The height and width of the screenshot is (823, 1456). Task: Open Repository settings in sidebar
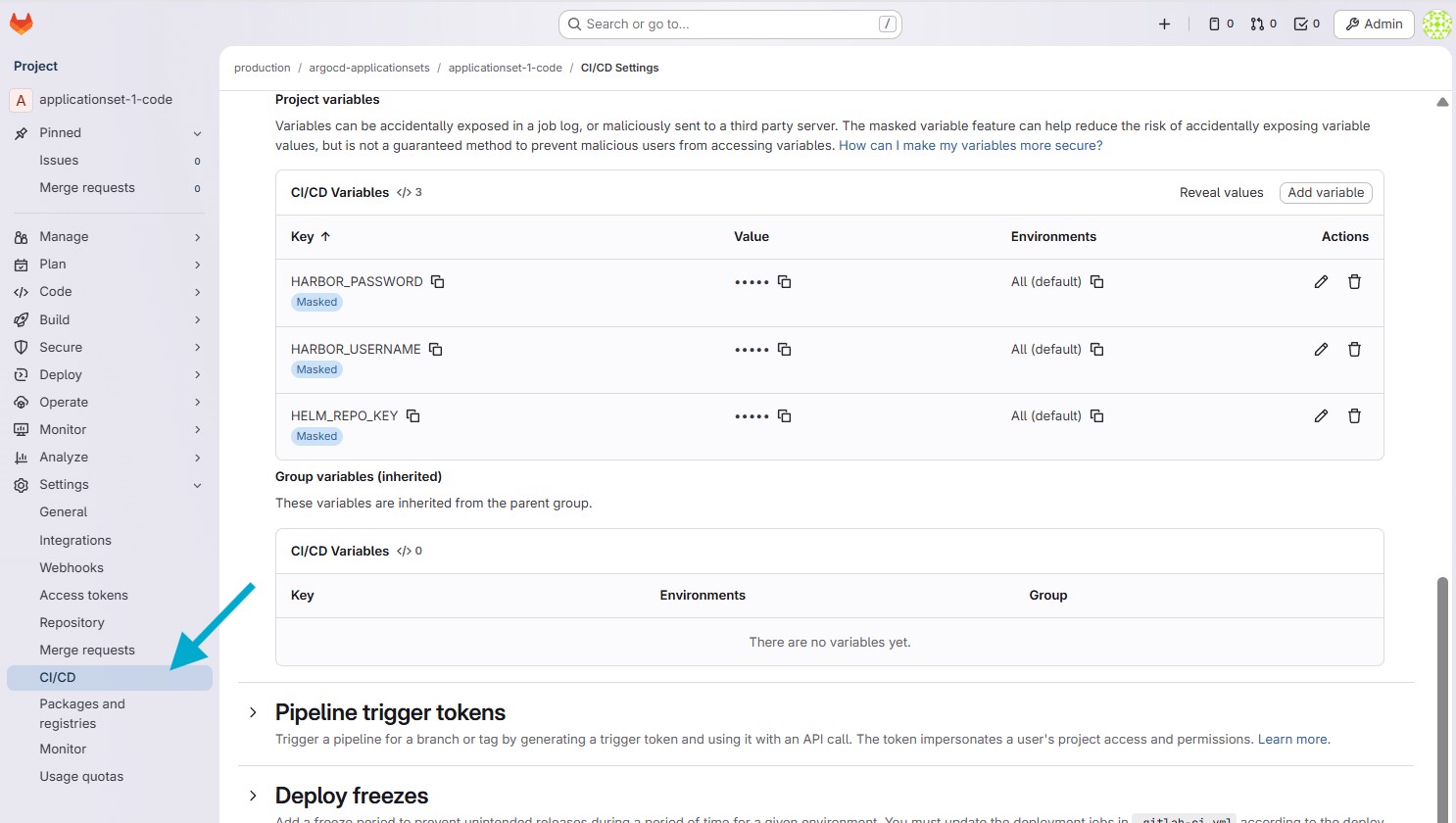point(72,623)
